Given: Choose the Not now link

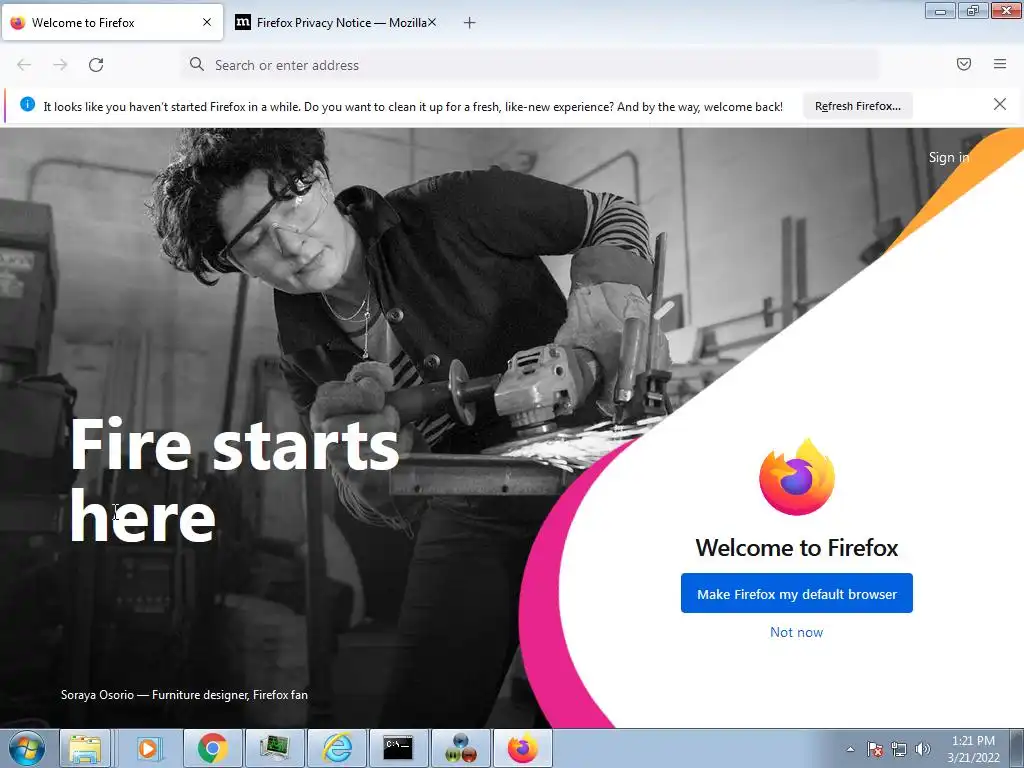Looking at the screenshot, I should [796, 632].
